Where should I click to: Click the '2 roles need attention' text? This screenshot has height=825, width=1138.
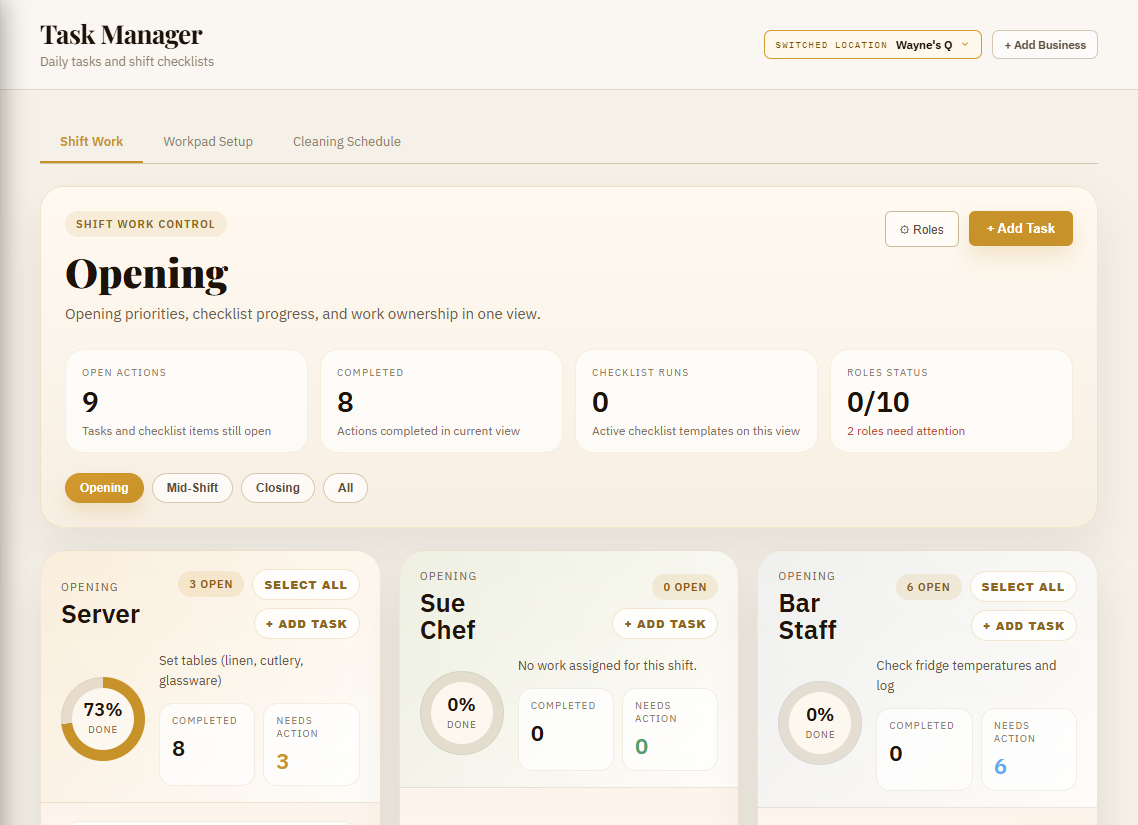pos(906,431)
